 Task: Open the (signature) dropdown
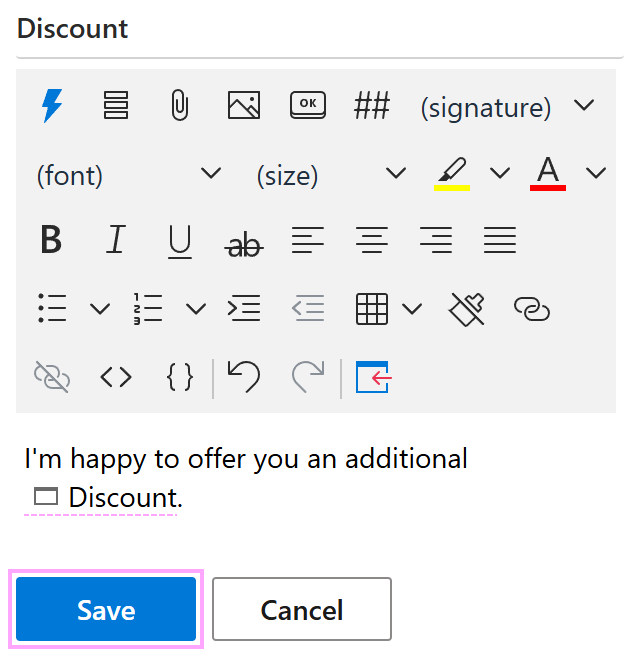coord(507,106)
